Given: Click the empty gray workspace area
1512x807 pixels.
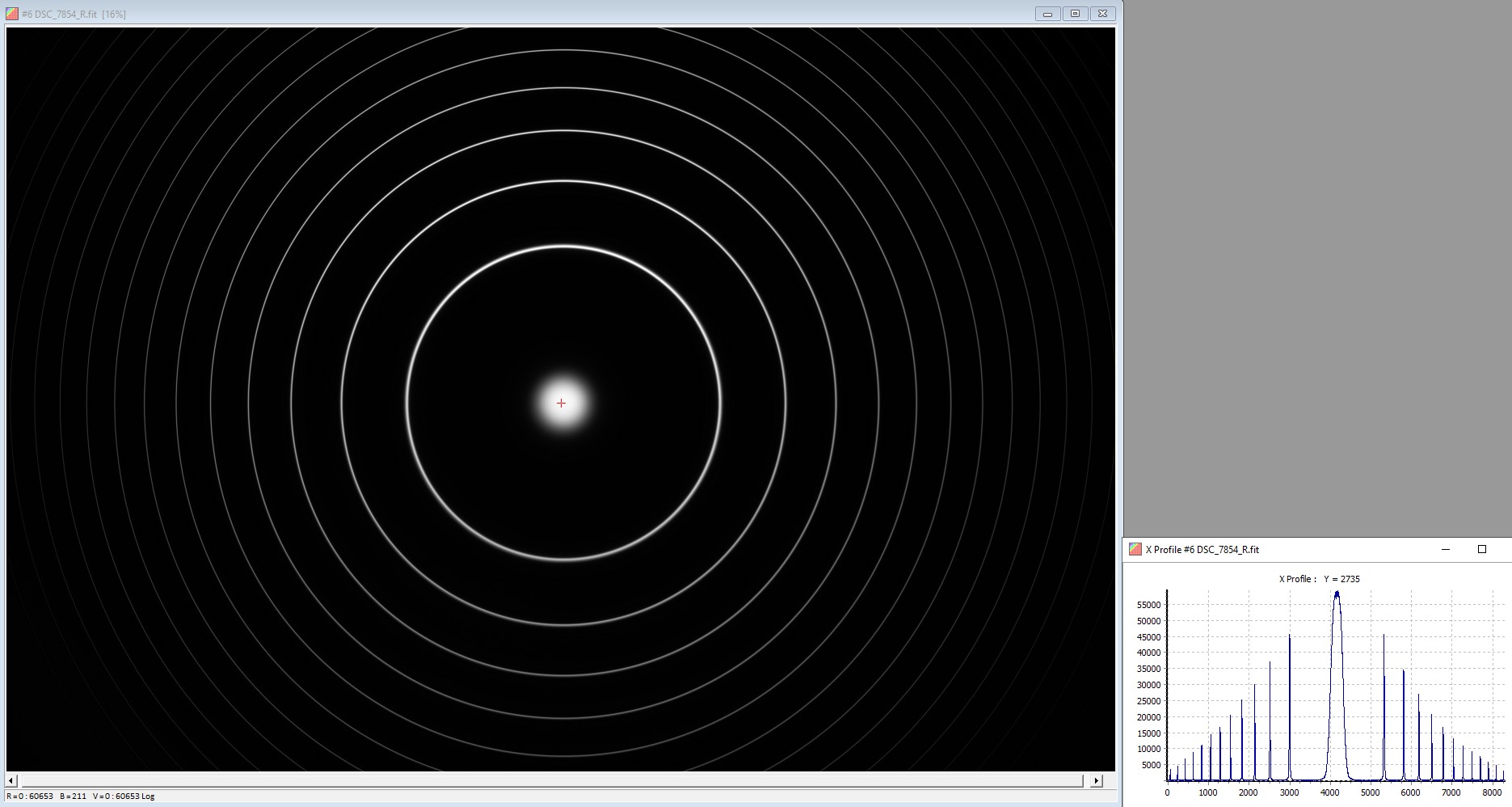Looking at the screenshot, I should click(1316, 267).
